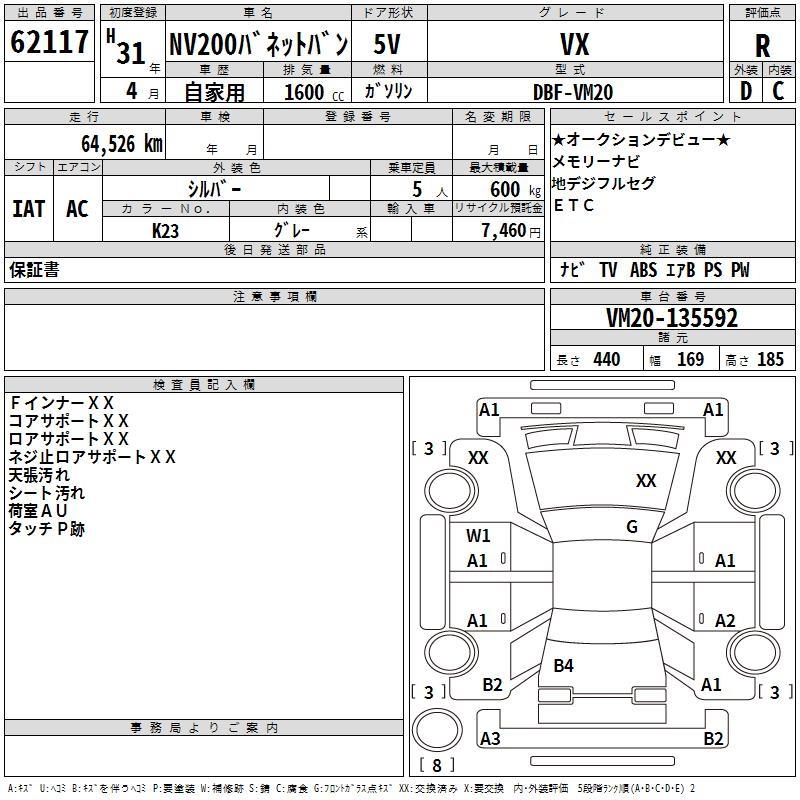Select spare tire circle labeled 8

(x=437, y=731)
